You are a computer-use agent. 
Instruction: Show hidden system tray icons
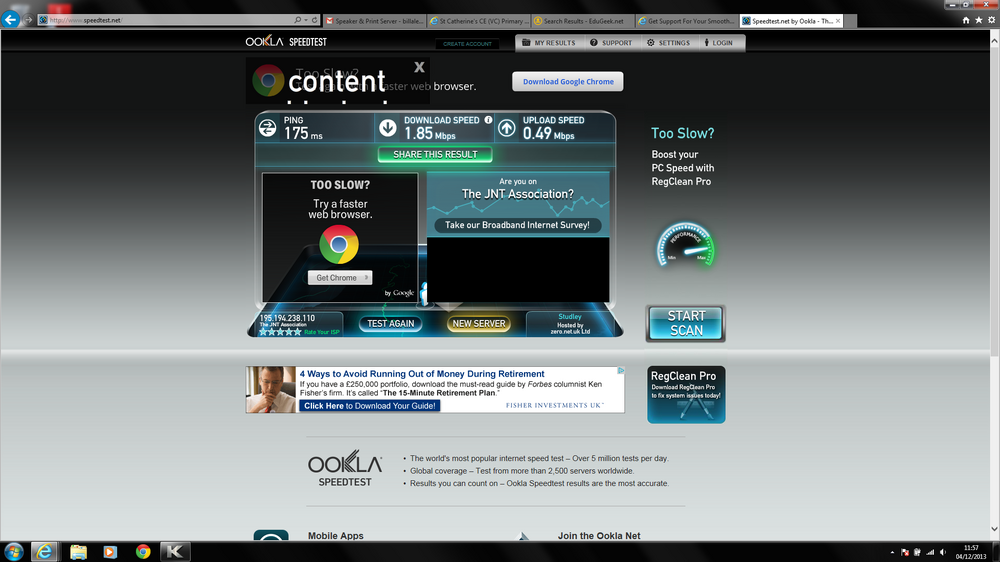[892, 552]
